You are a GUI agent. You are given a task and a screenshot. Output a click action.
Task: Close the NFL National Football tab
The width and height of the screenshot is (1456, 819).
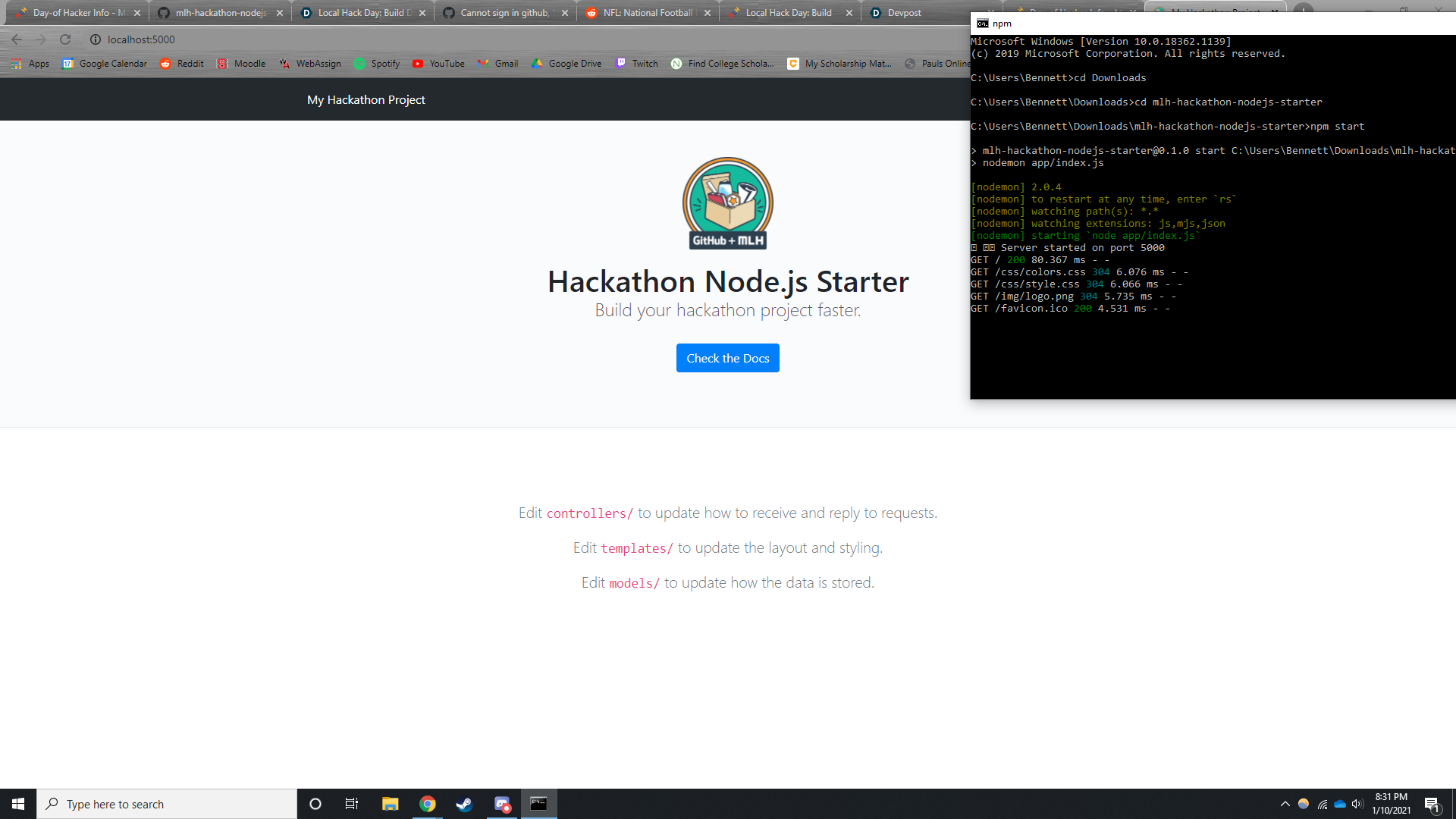[x=707, y=13]
